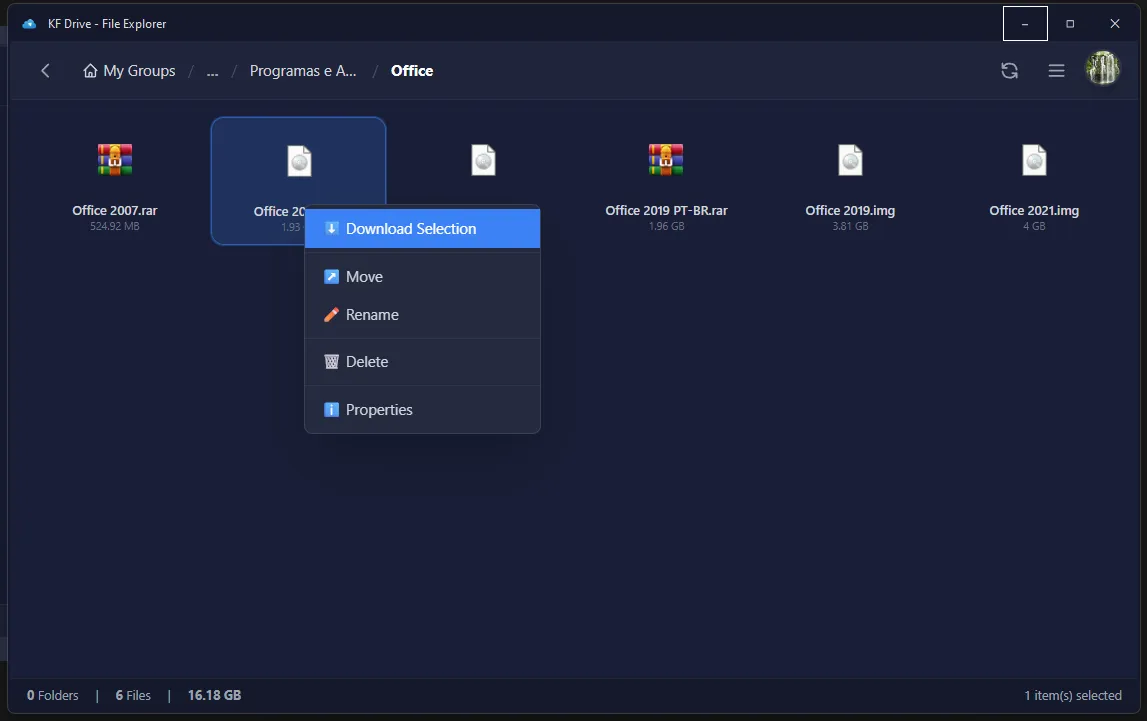Click the refresh icon in the header

1009,71
